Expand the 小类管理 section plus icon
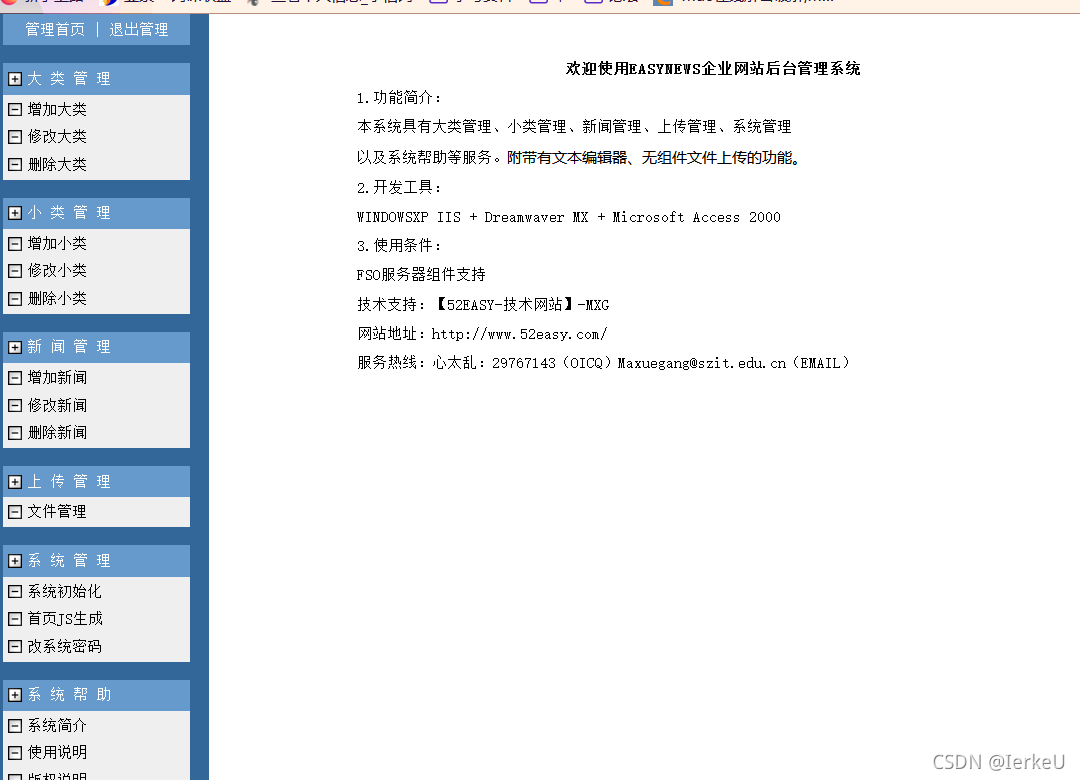This screenshot has width=1080, height=780. coord(14,213)
